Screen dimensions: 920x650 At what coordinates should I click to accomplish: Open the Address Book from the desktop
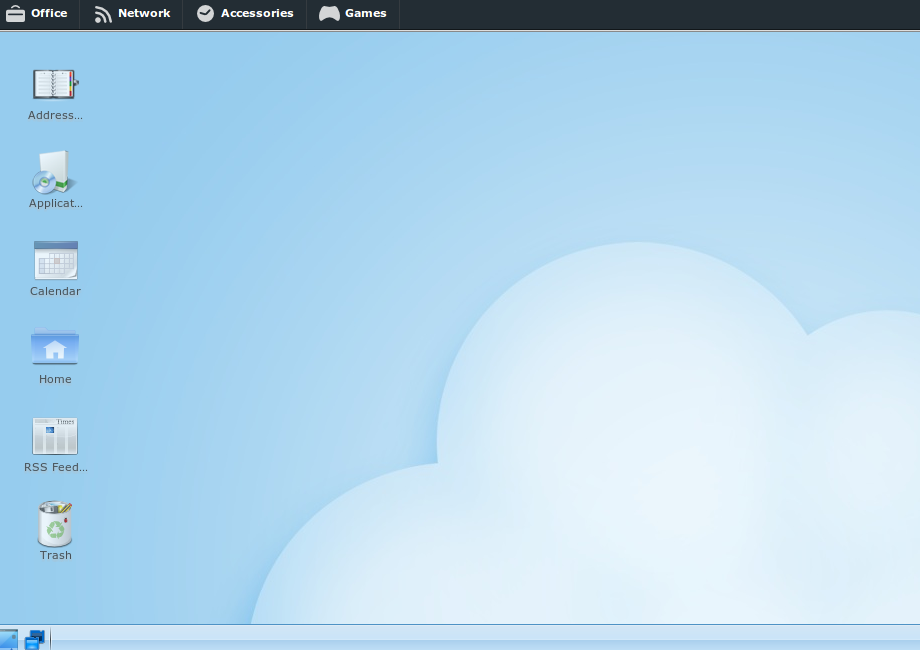point(55,84)
